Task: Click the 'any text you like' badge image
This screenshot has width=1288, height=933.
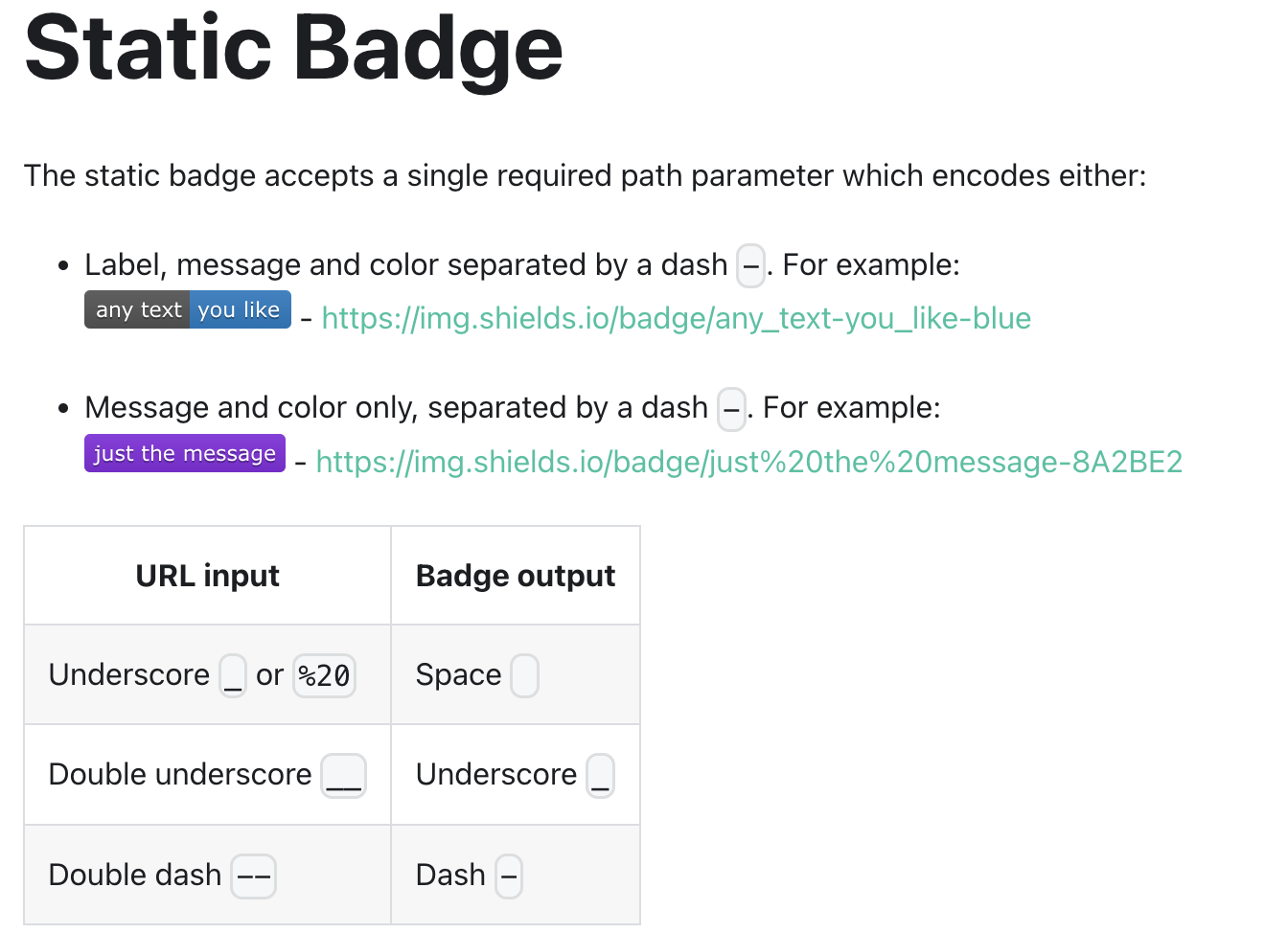Action: (187, 309)
